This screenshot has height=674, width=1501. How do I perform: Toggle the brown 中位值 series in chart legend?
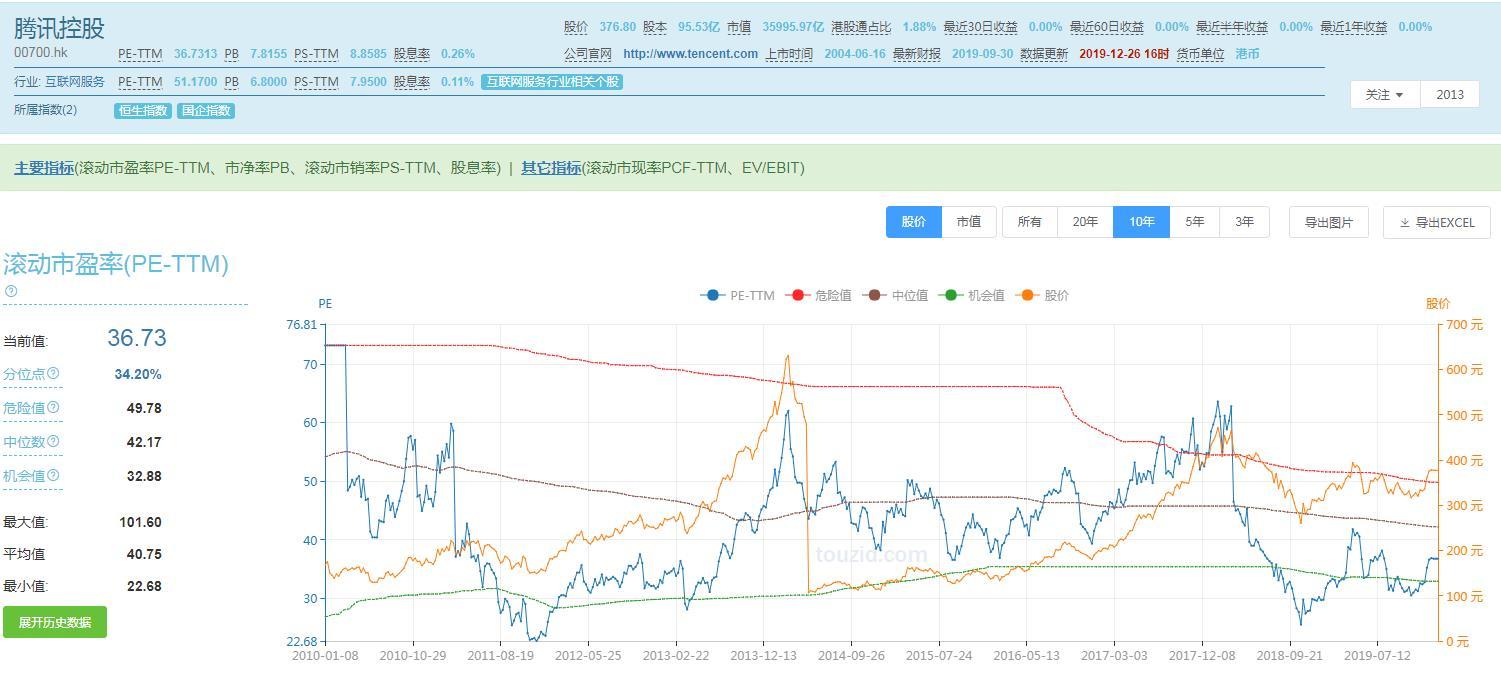[895, 295]
